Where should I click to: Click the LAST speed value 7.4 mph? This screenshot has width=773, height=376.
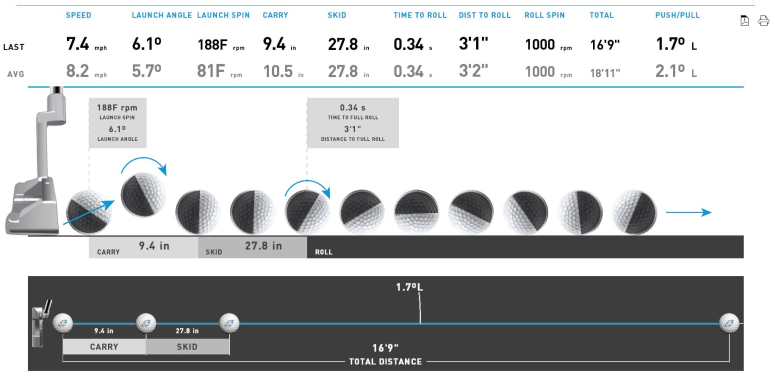[86, 45]
